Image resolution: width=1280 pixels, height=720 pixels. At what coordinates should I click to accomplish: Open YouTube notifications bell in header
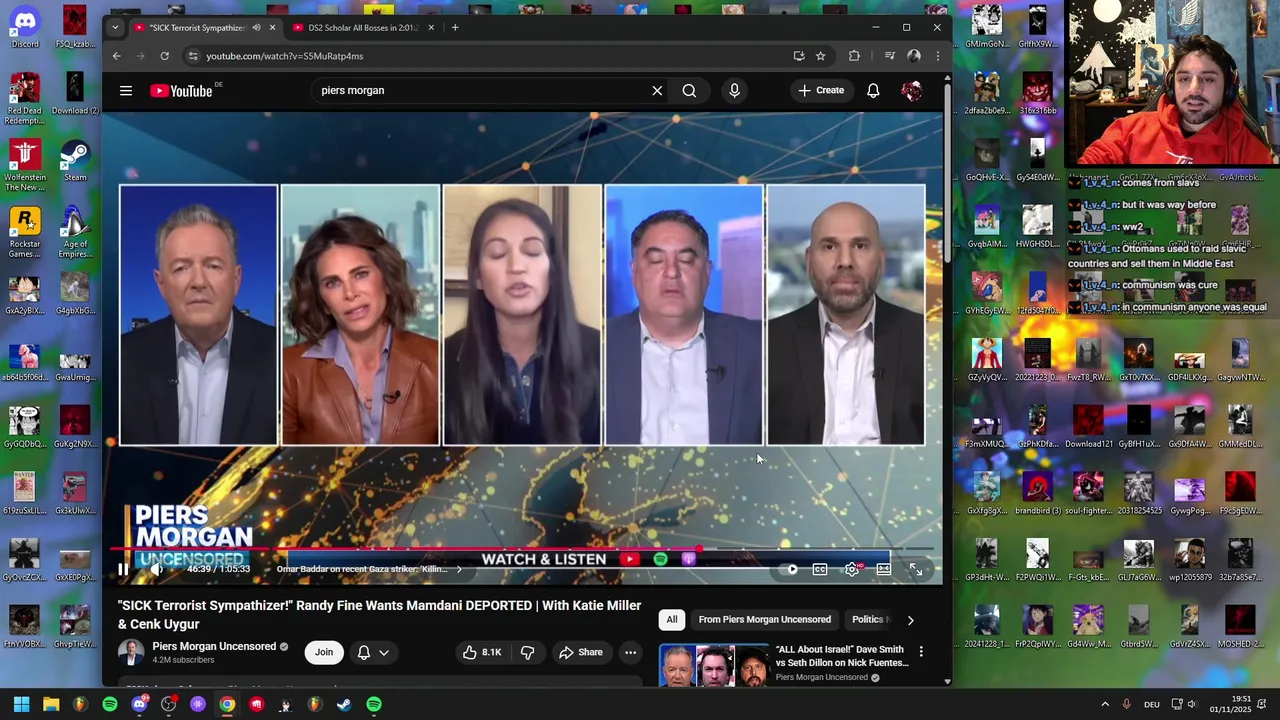[873, 91]
